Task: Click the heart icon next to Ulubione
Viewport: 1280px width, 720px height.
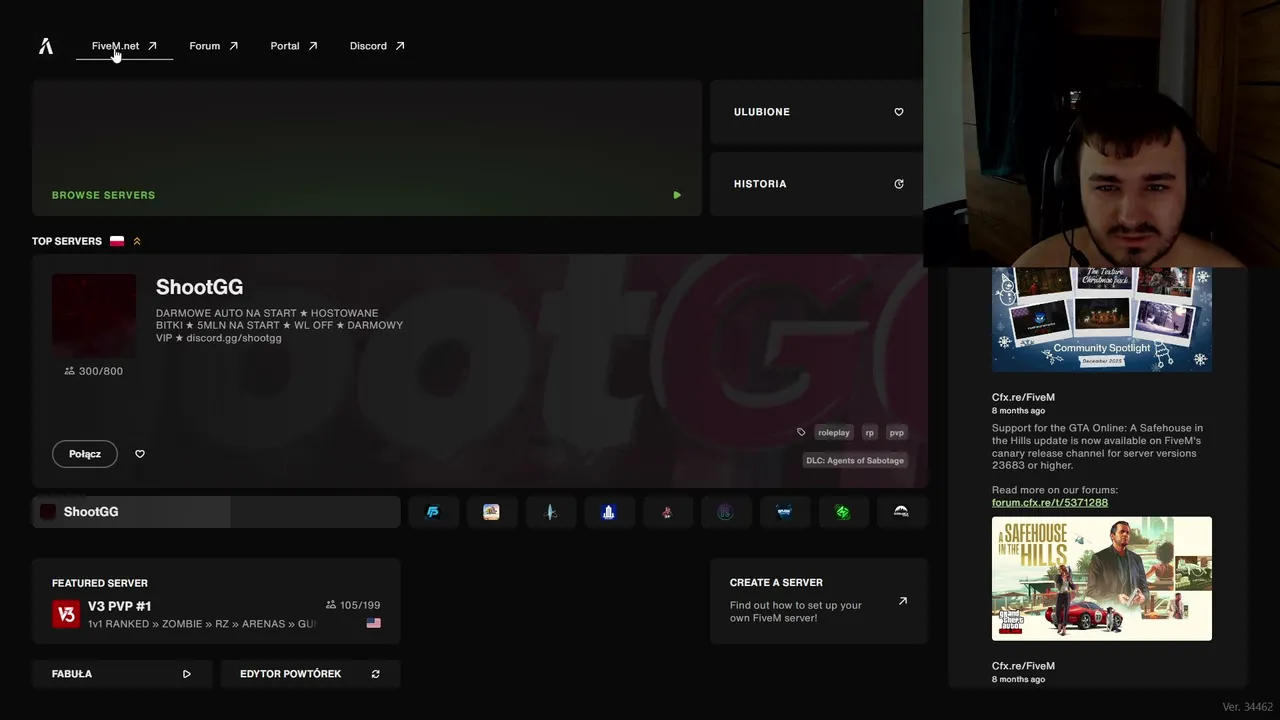Action: pyautogui.click(x=899, y=112)
